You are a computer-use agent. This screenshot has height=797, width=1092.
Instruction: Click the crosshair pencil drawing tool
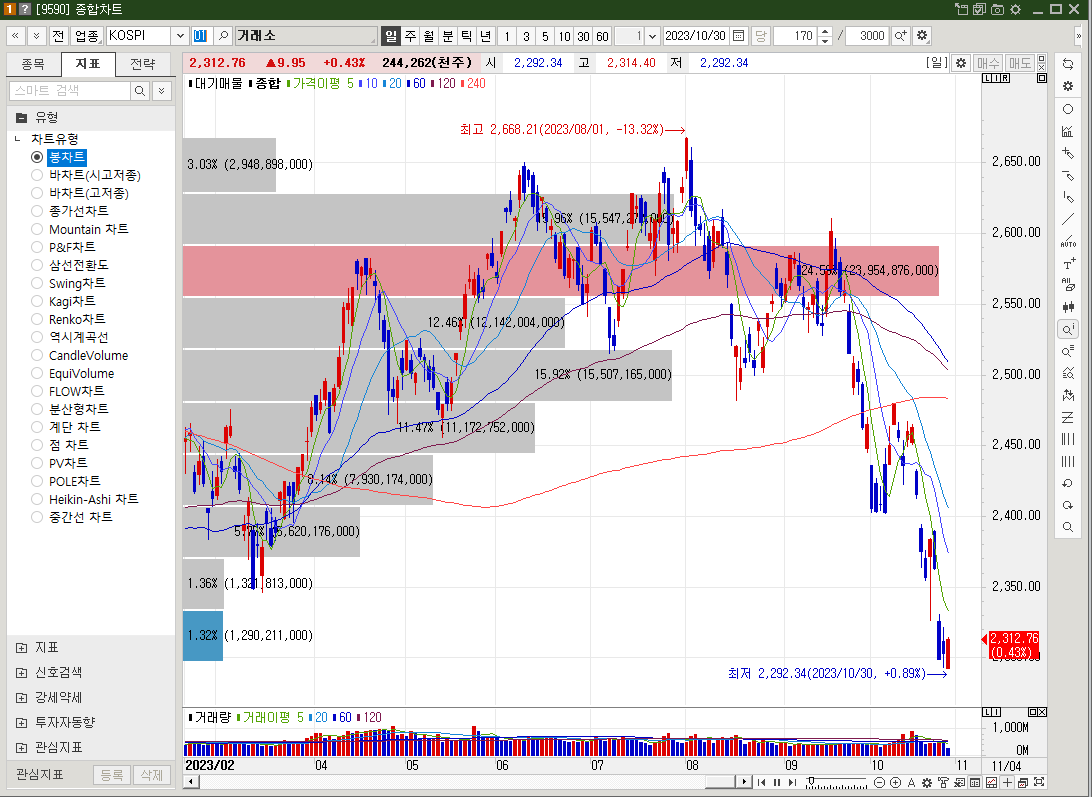point(1068,153)
